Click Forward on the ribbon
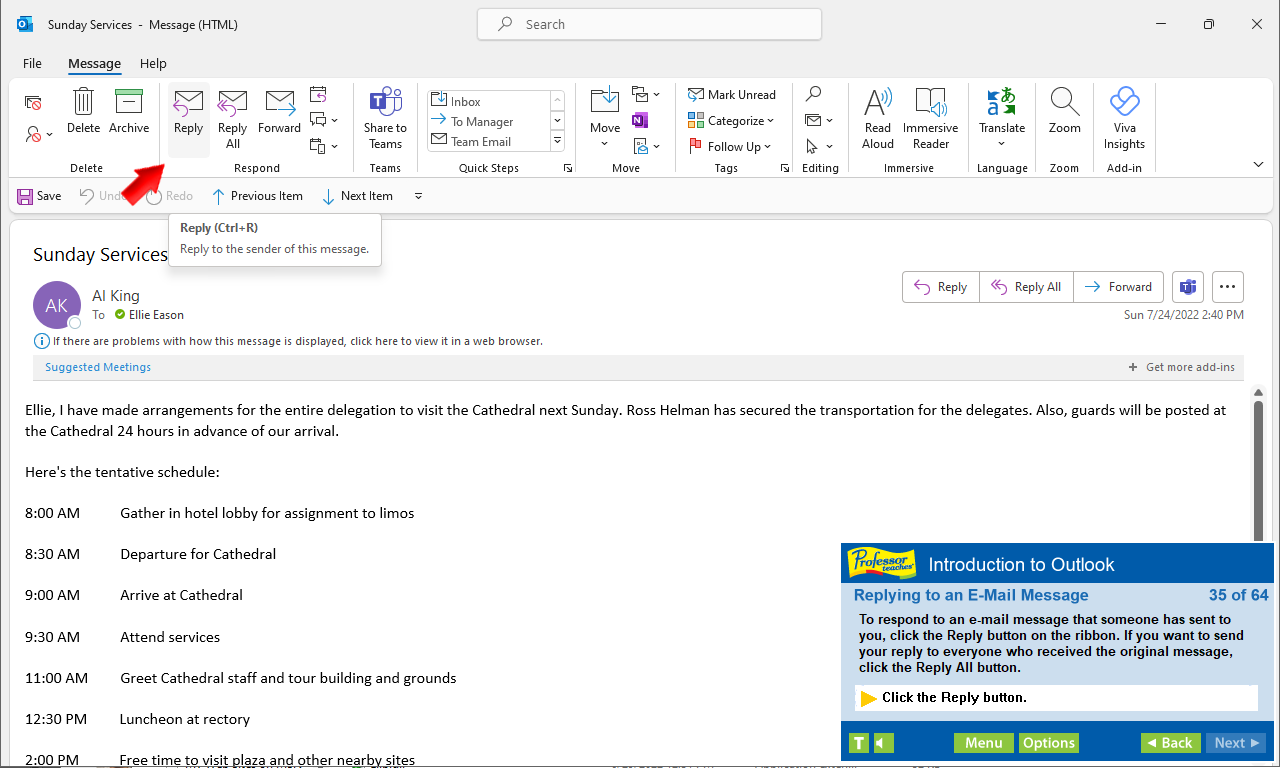The height and width of the screenshot is (768, 1280). (279, 113)
